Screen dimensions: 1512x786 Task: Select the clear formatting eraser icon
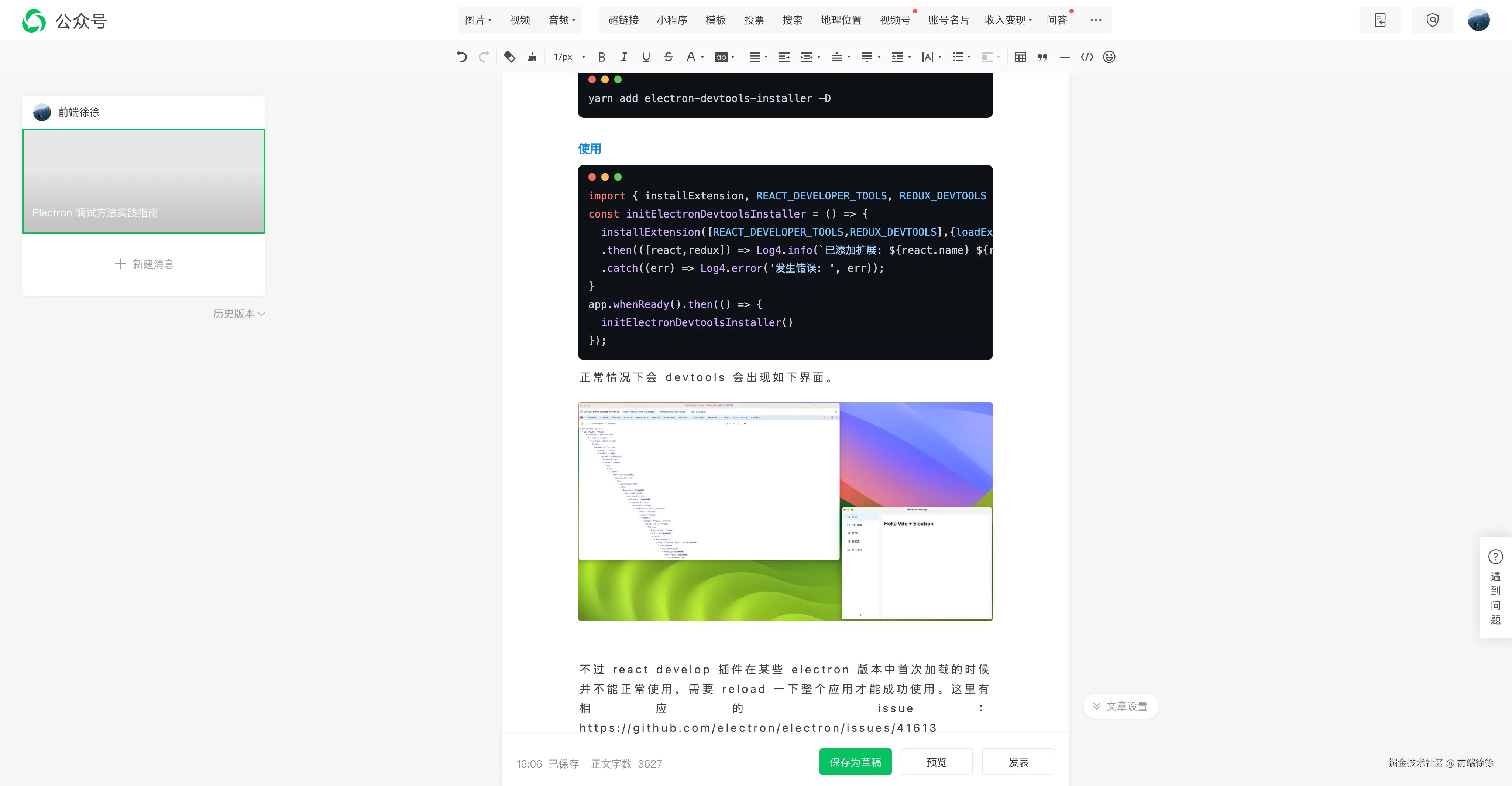[x=509, y=57]
